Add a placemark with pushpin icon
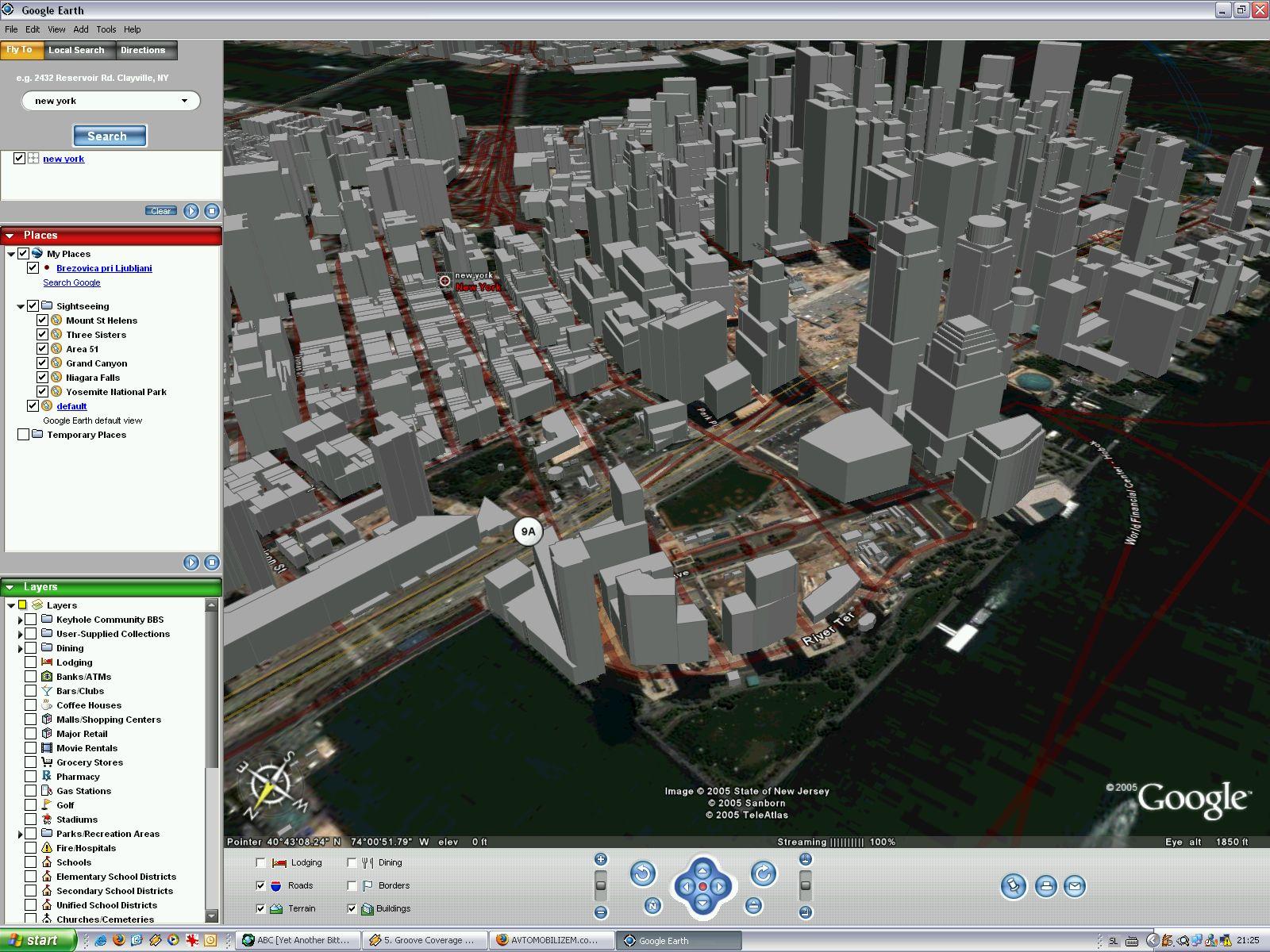The image size is (1270, 952). coord(1014,886)
